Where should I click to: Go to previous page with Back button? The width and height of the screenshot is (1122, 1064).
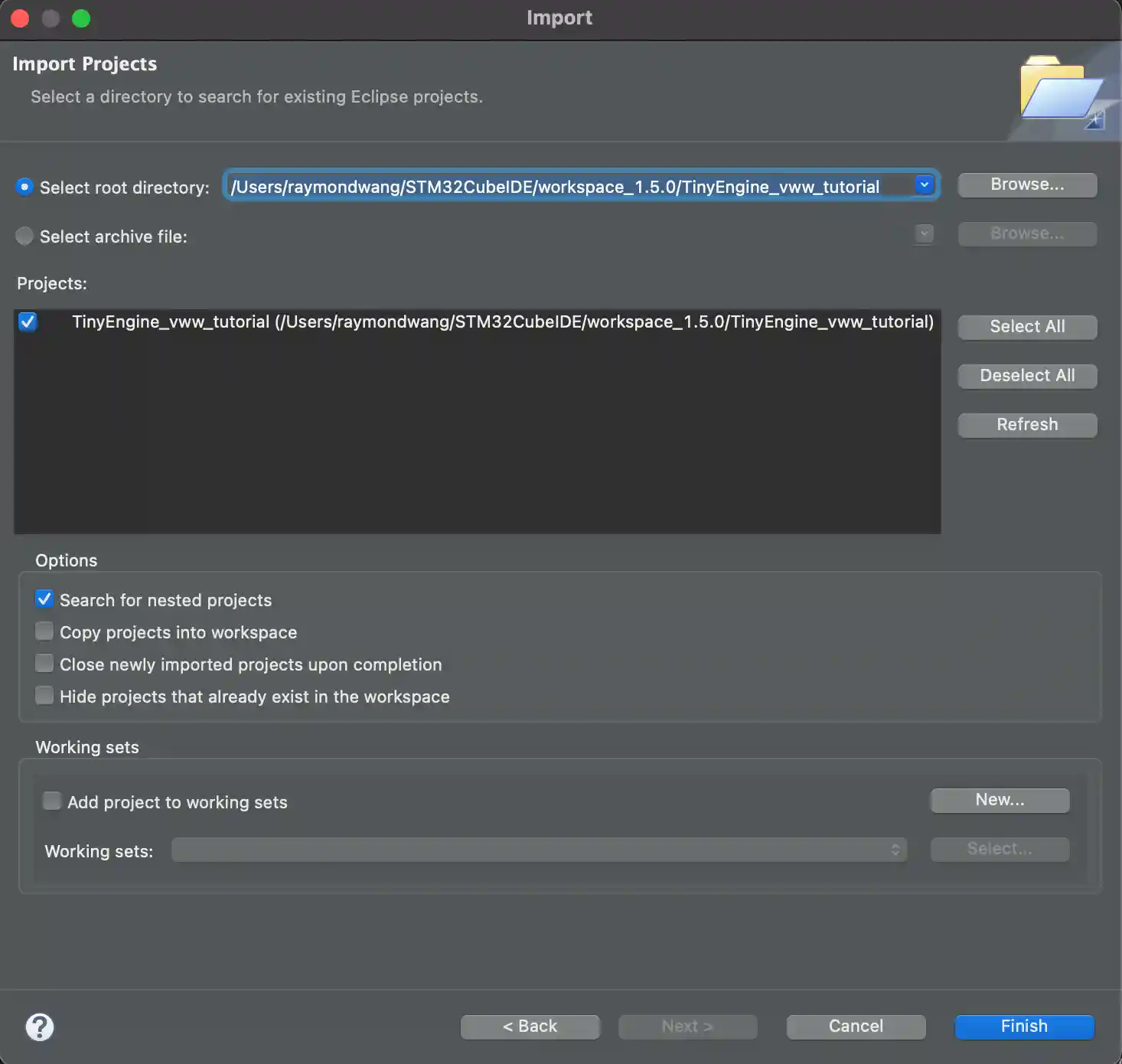coord(530,1026)
